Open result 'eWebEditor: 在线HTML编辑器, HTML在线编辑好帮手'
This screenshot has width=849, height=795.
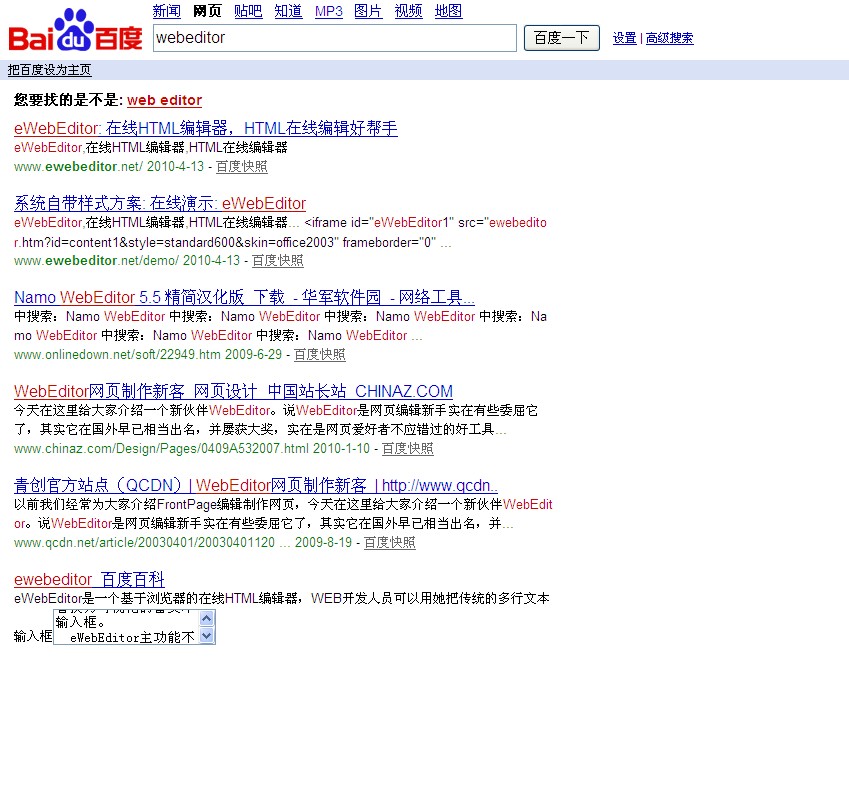[x=206, y=128]
